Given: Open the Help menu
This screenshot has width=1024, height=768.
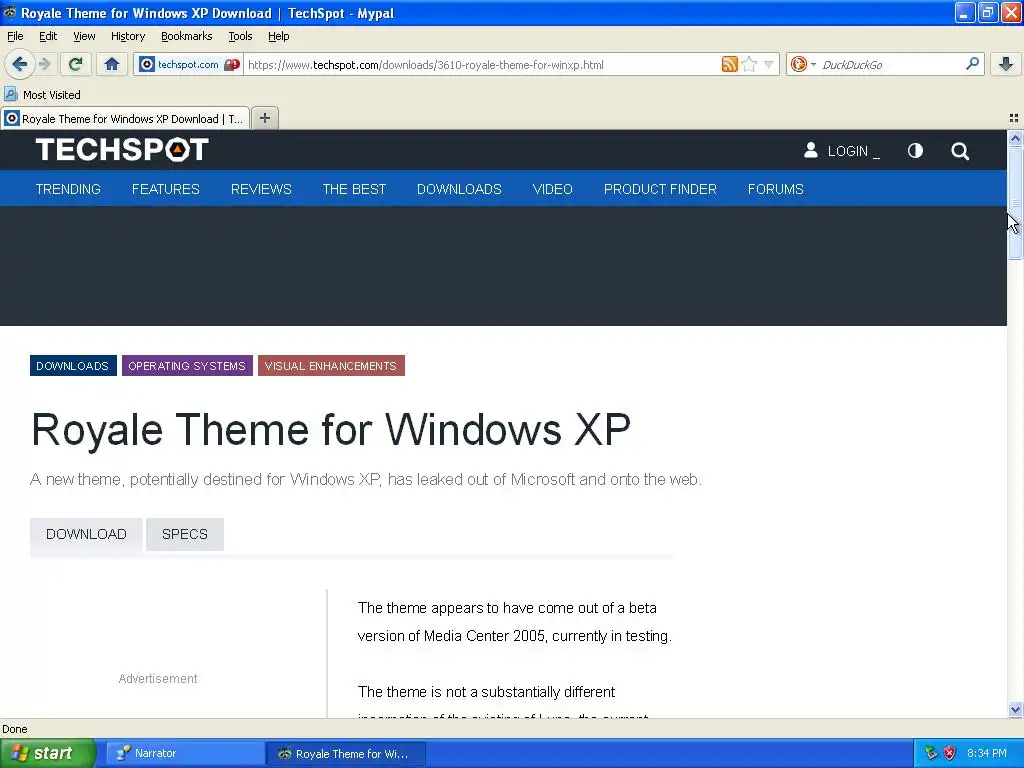Looking at the screenshot, I should pos(278,36).
